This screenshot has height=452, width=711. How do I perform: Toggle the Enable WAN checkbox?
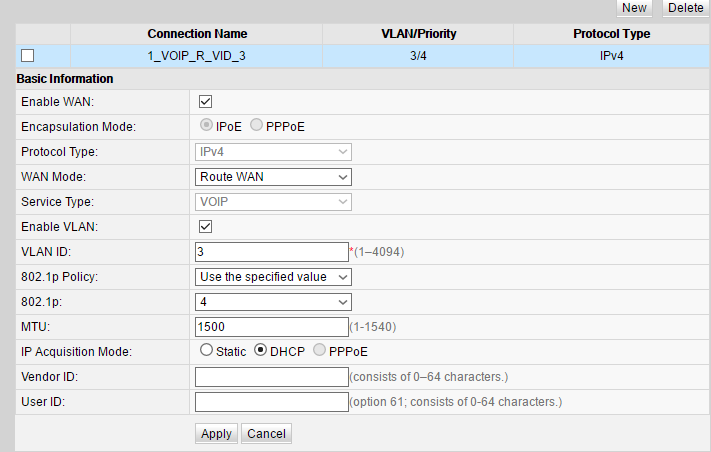205,102
